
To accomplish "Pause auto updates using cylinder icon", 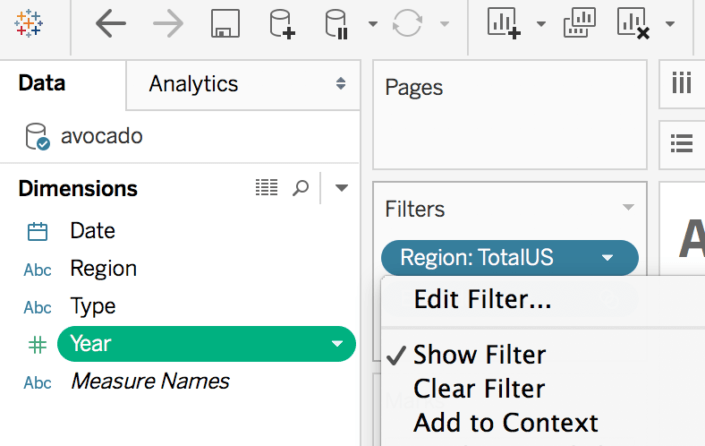I will 339,24.
